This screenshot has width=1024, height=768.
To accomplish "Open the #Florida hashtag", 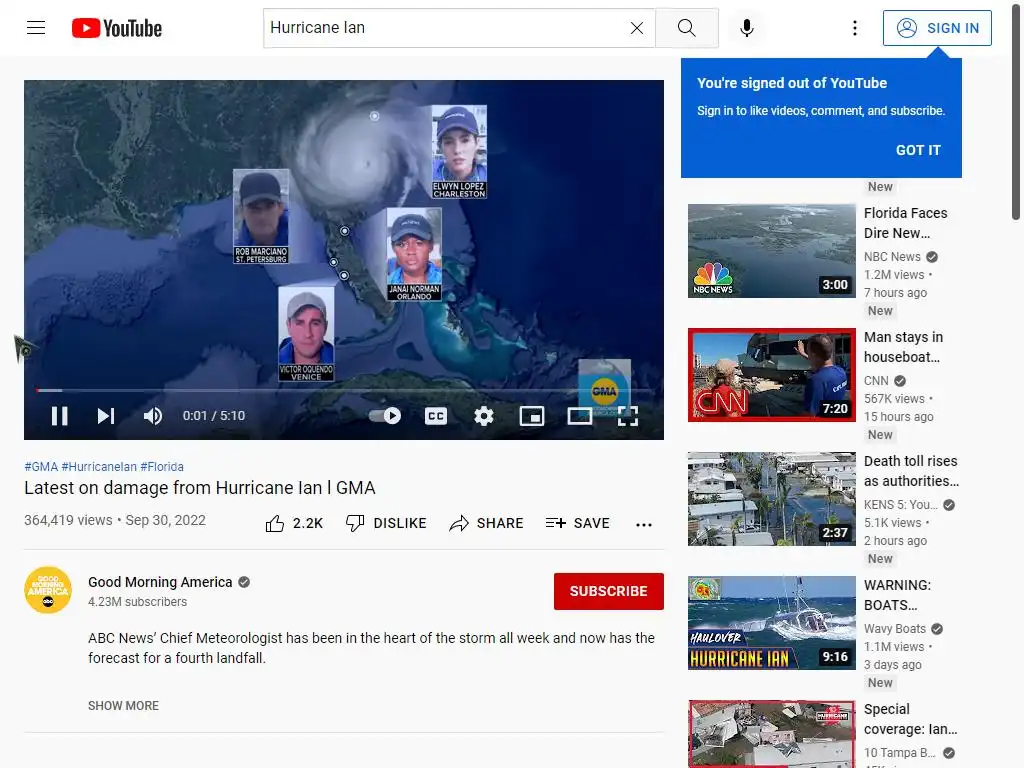I will coord(162,467).
